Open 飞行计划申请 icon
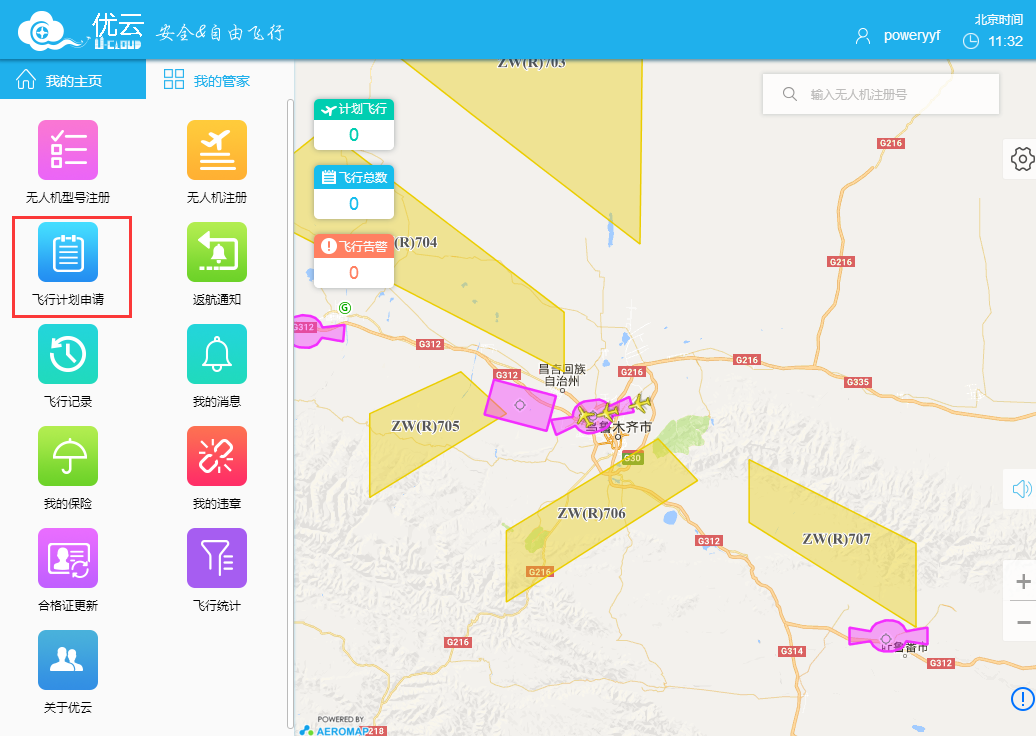 click(68, 252)
